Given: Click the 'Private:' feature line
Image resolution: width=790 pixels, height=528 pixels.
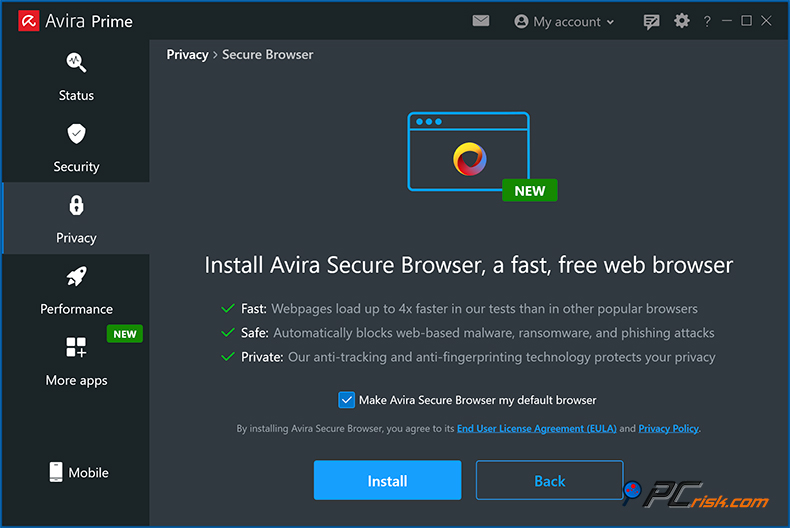Looking at the screenshot, I should pyautogui.click(x=468, y=357).
